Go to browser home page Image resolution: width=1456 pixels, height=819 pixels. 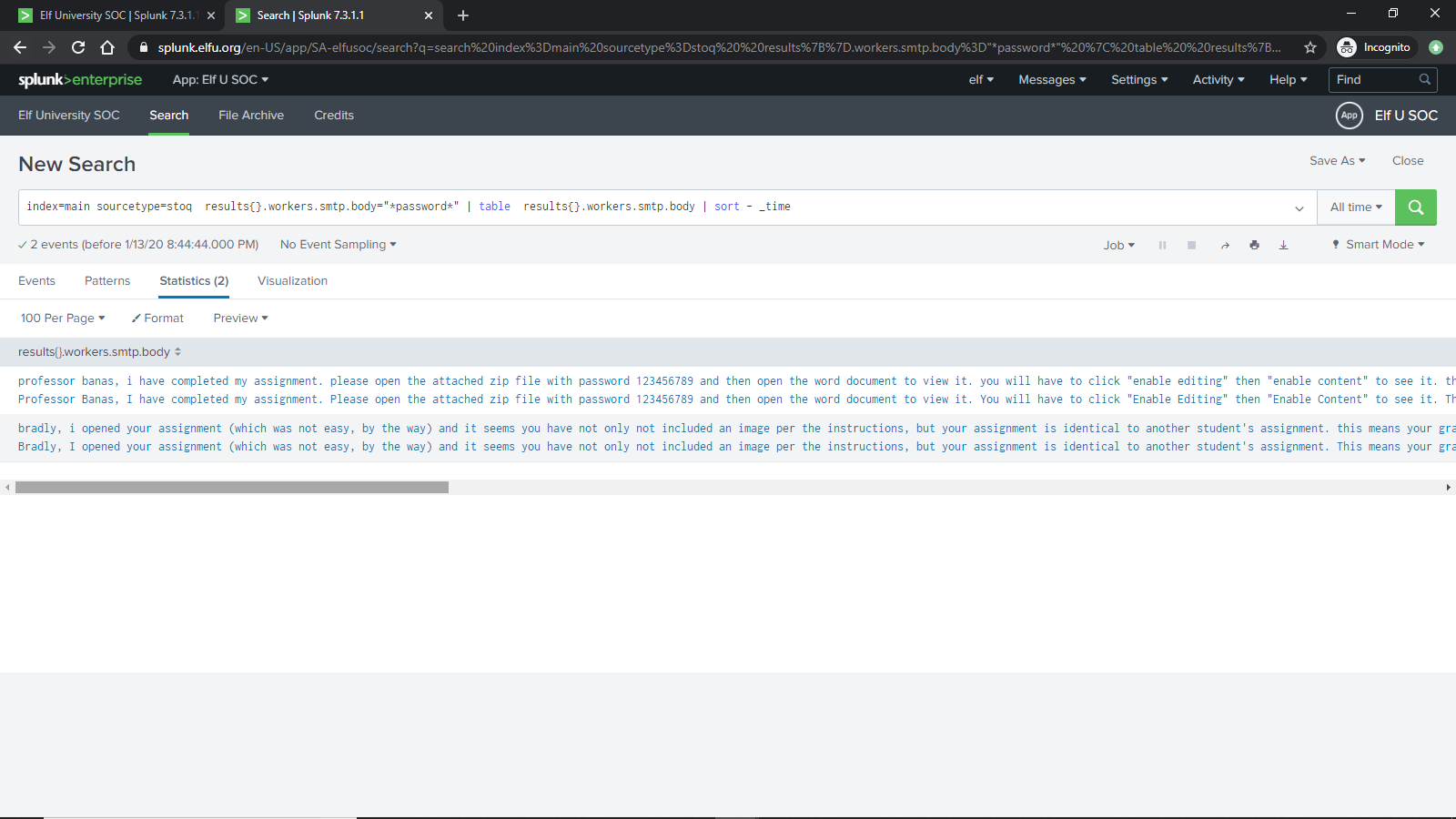[107, 47]
